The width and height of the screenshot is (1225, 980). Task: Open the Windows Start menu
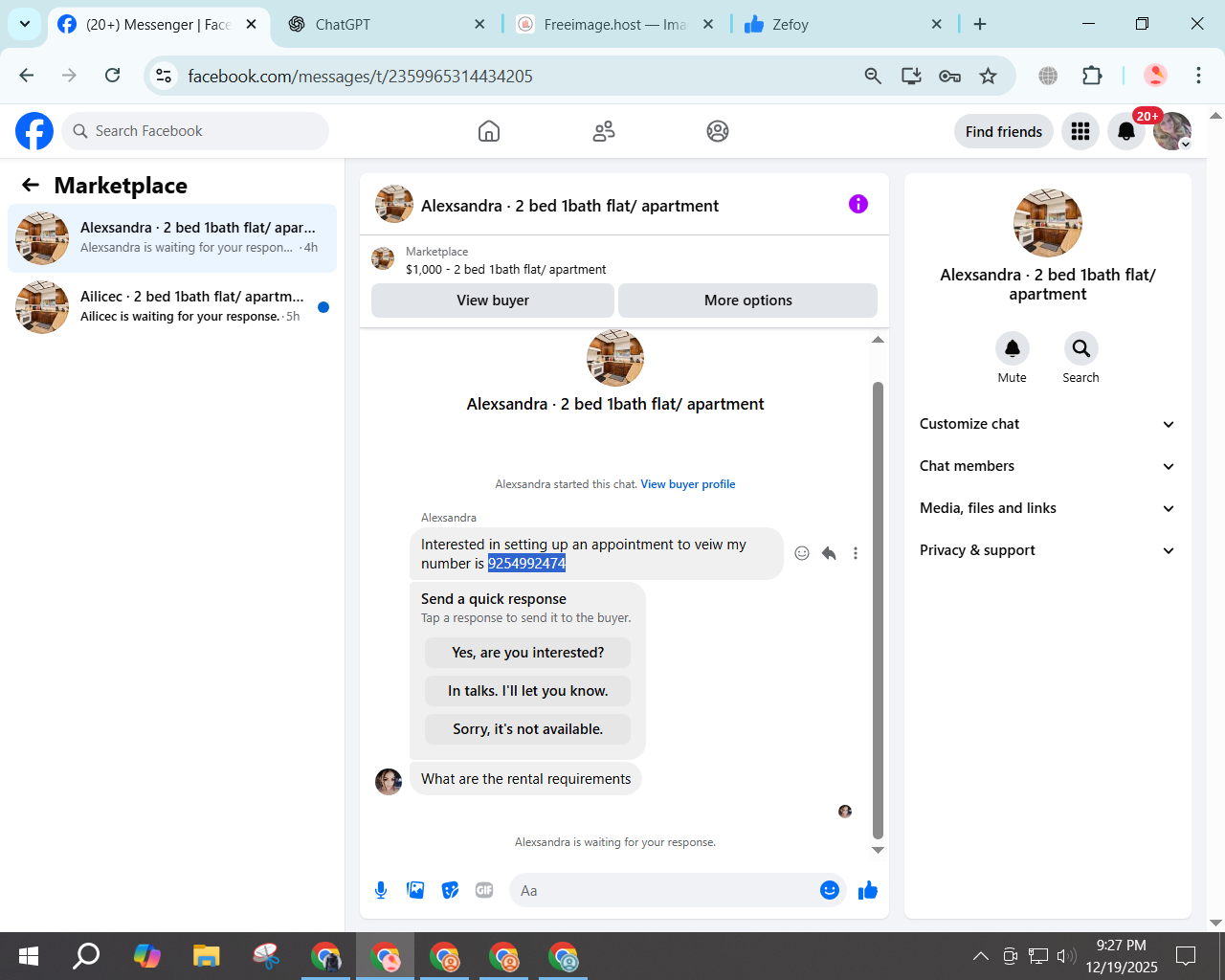[x=29, y=955]
